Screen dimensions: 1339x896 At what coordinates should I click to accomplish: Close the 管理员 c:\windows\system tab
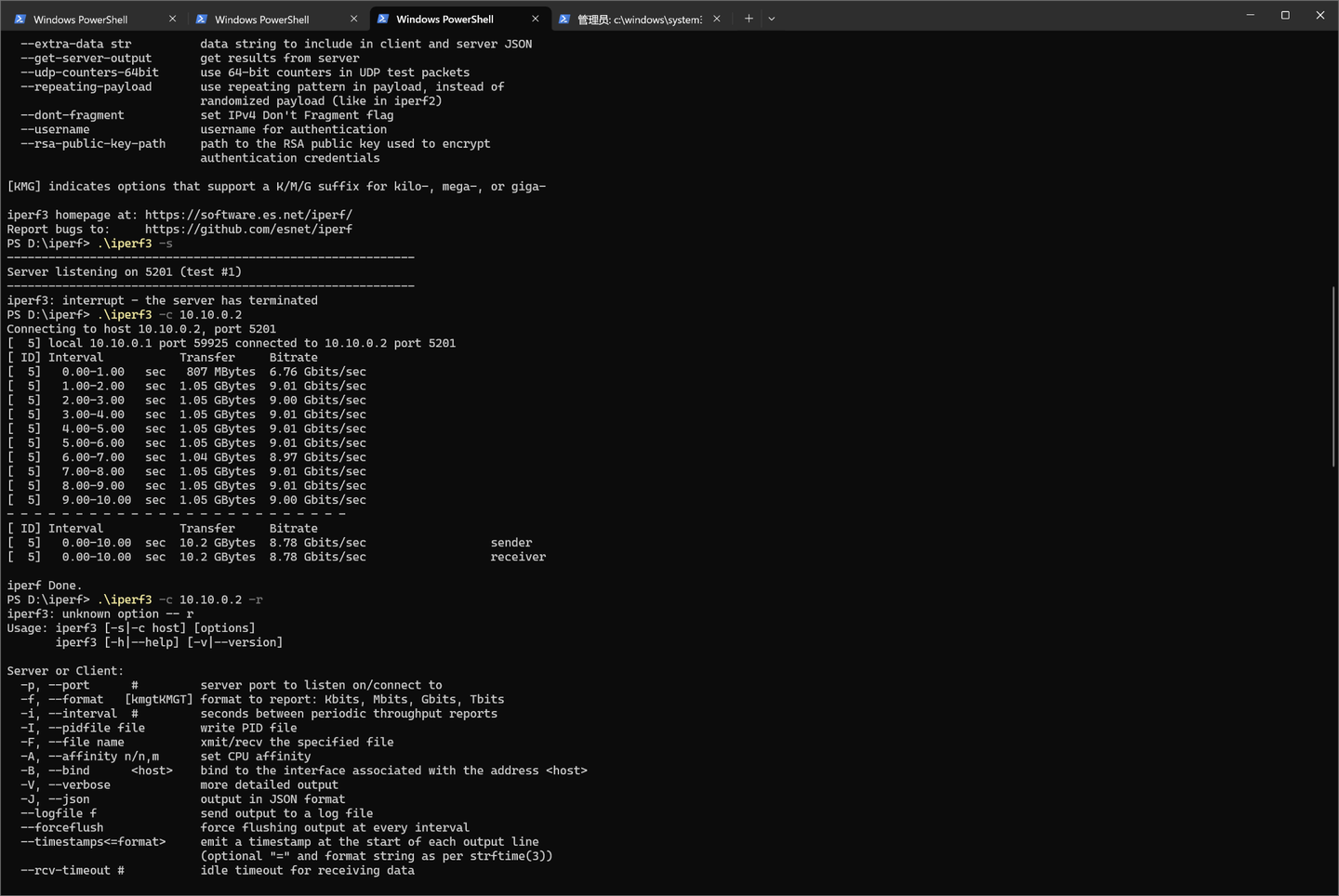[716, 19]
